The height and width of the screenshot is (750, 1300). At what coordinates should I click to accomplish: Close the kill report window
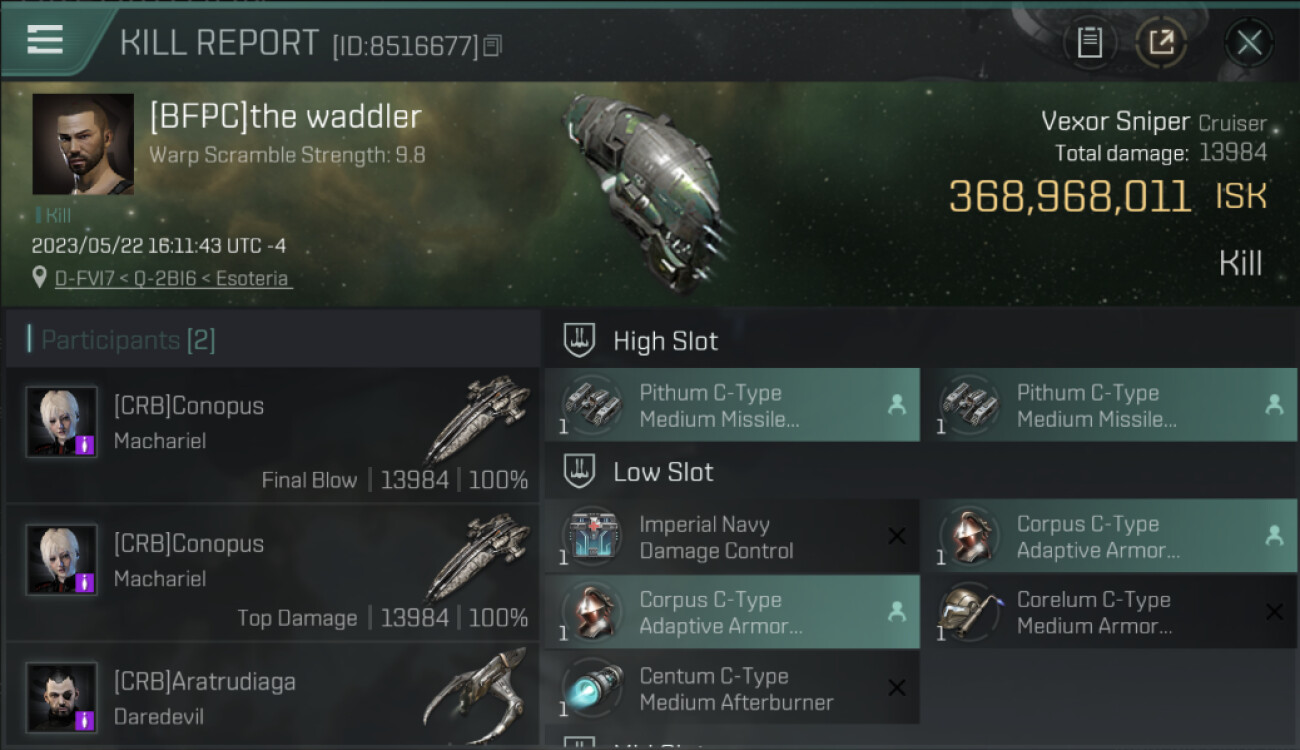pyautogui.click(x=1249, y=43)
